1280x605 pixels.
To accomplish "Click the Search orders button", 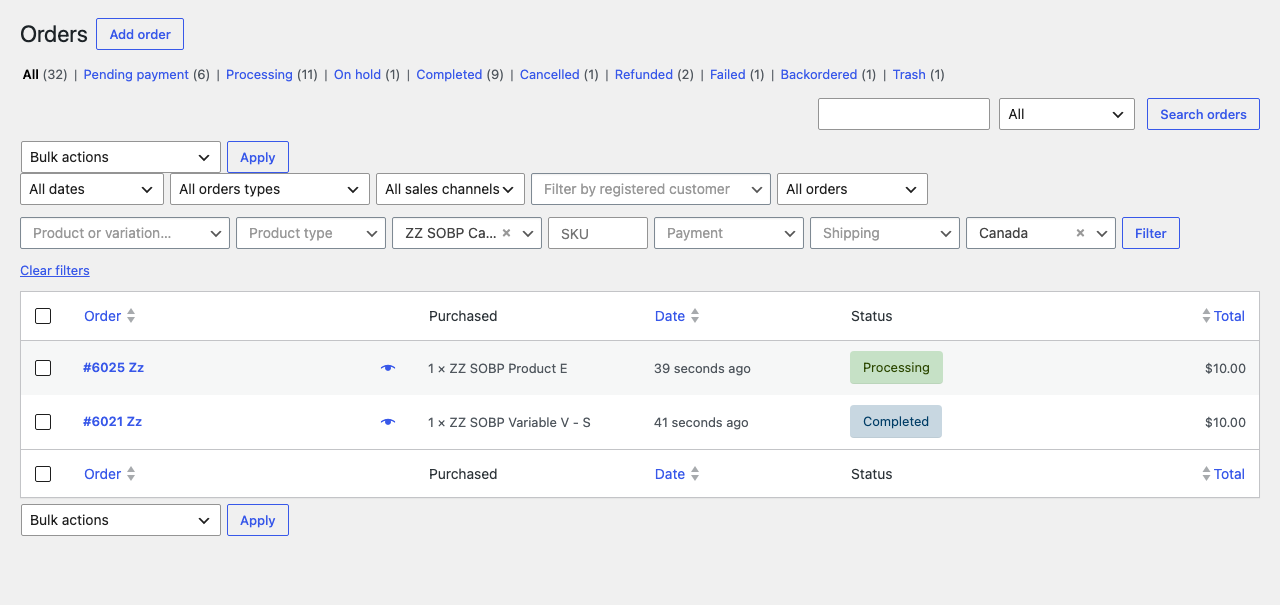I will click(x=1203, y=114).
